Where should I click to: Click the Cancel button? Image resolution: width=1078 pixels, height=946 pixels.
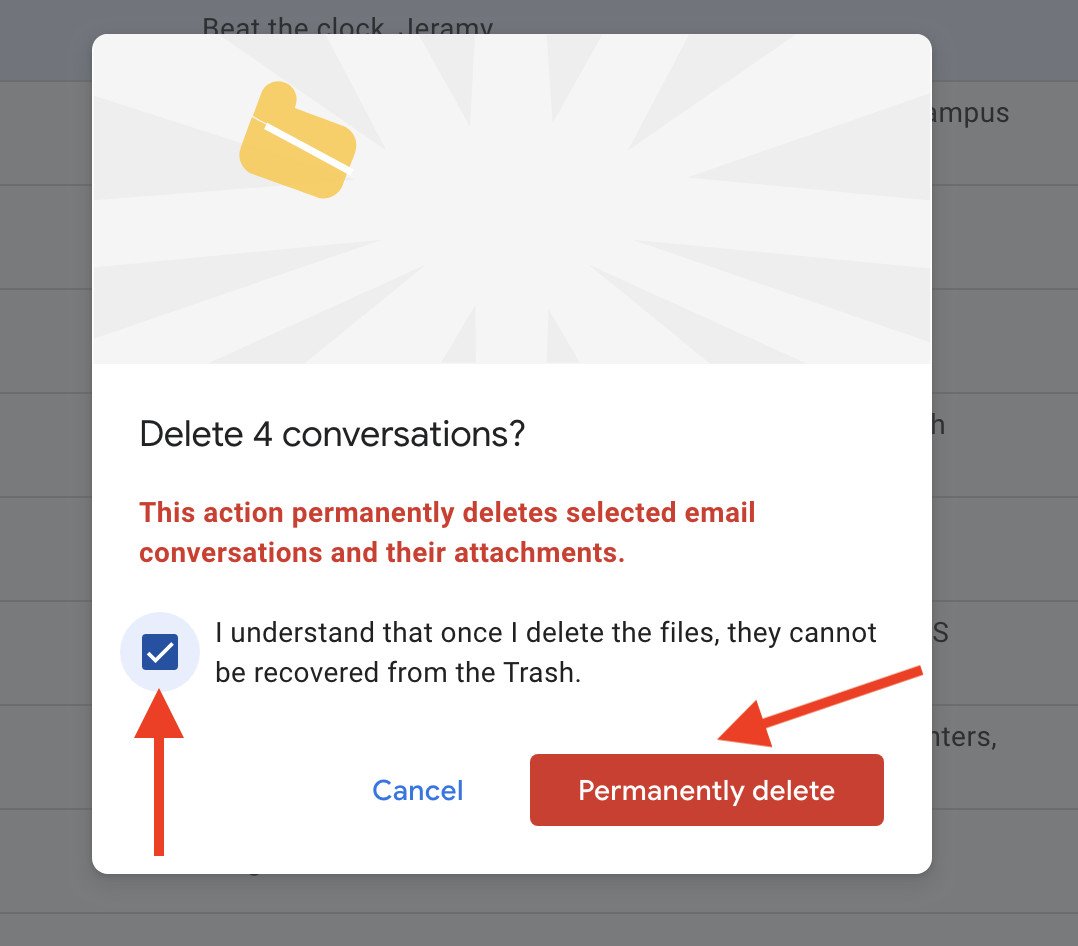417,791
